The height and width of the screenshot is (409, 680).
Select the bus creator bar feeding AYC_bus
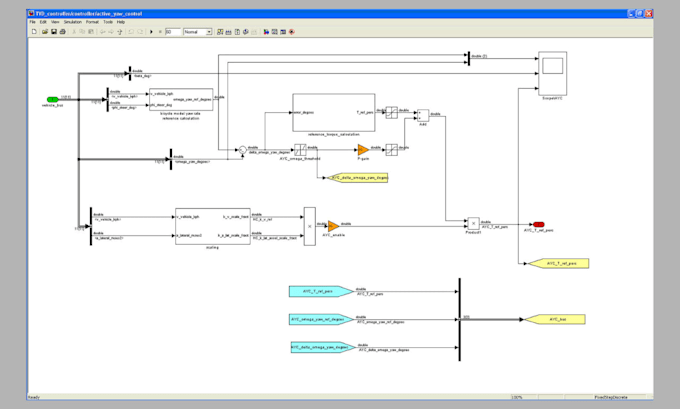[x=460, y=320]
